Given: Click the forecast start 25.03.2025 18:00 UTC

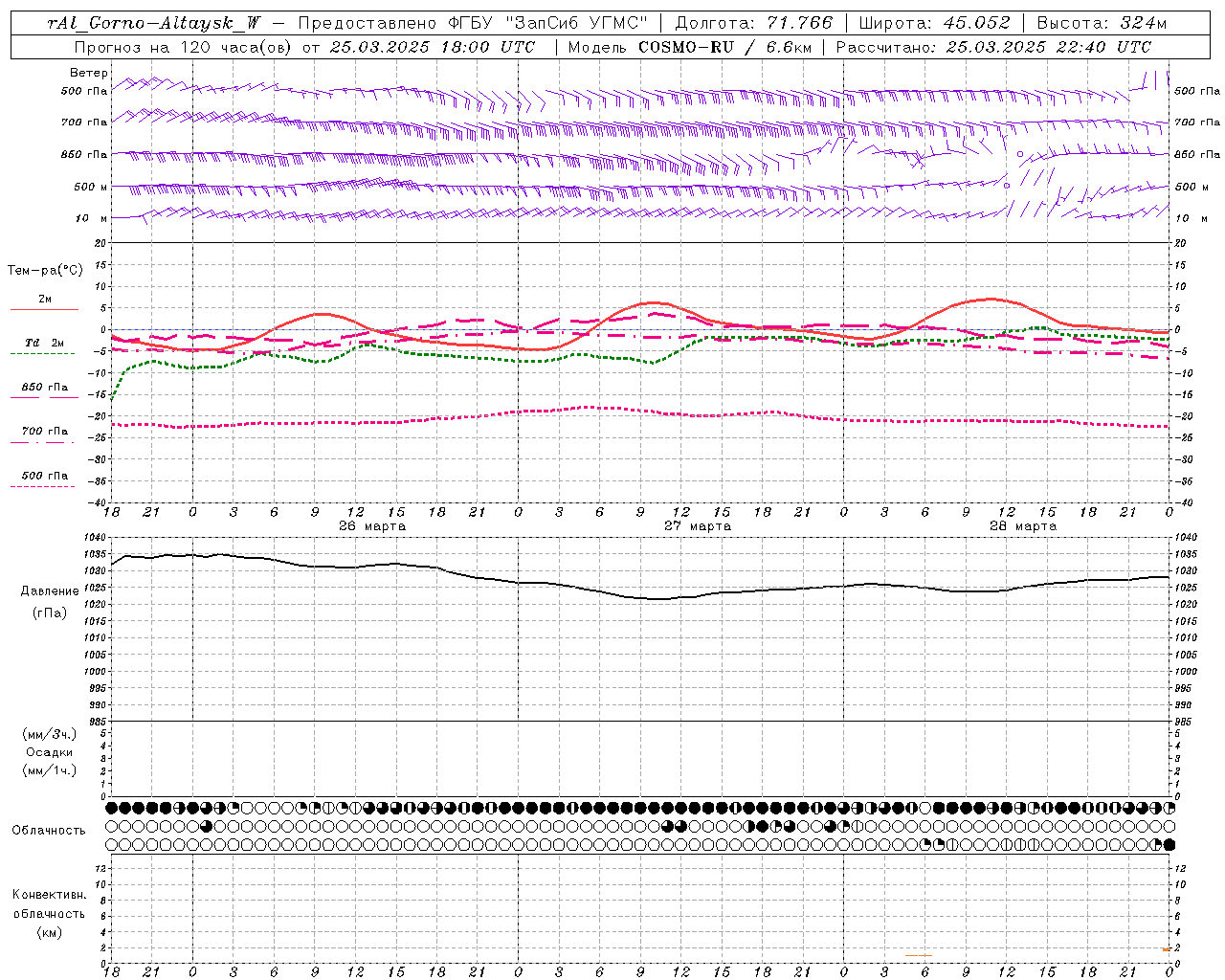Looking at the screenshot, I should tap(433, 47).
